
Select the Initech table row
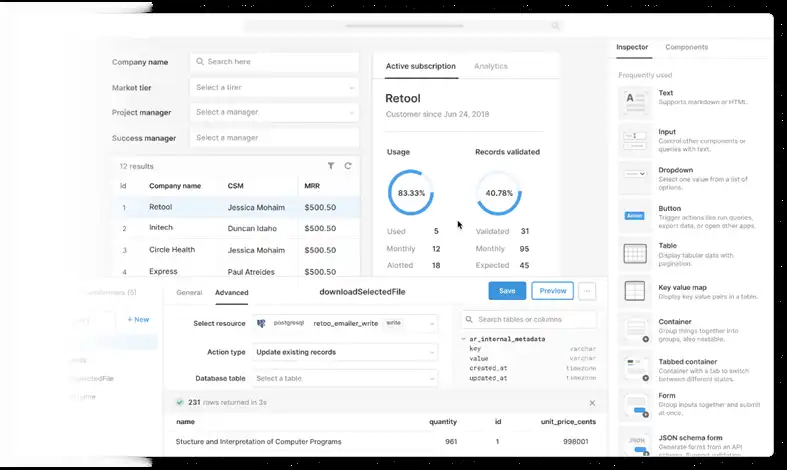click(x=237, y=228)
